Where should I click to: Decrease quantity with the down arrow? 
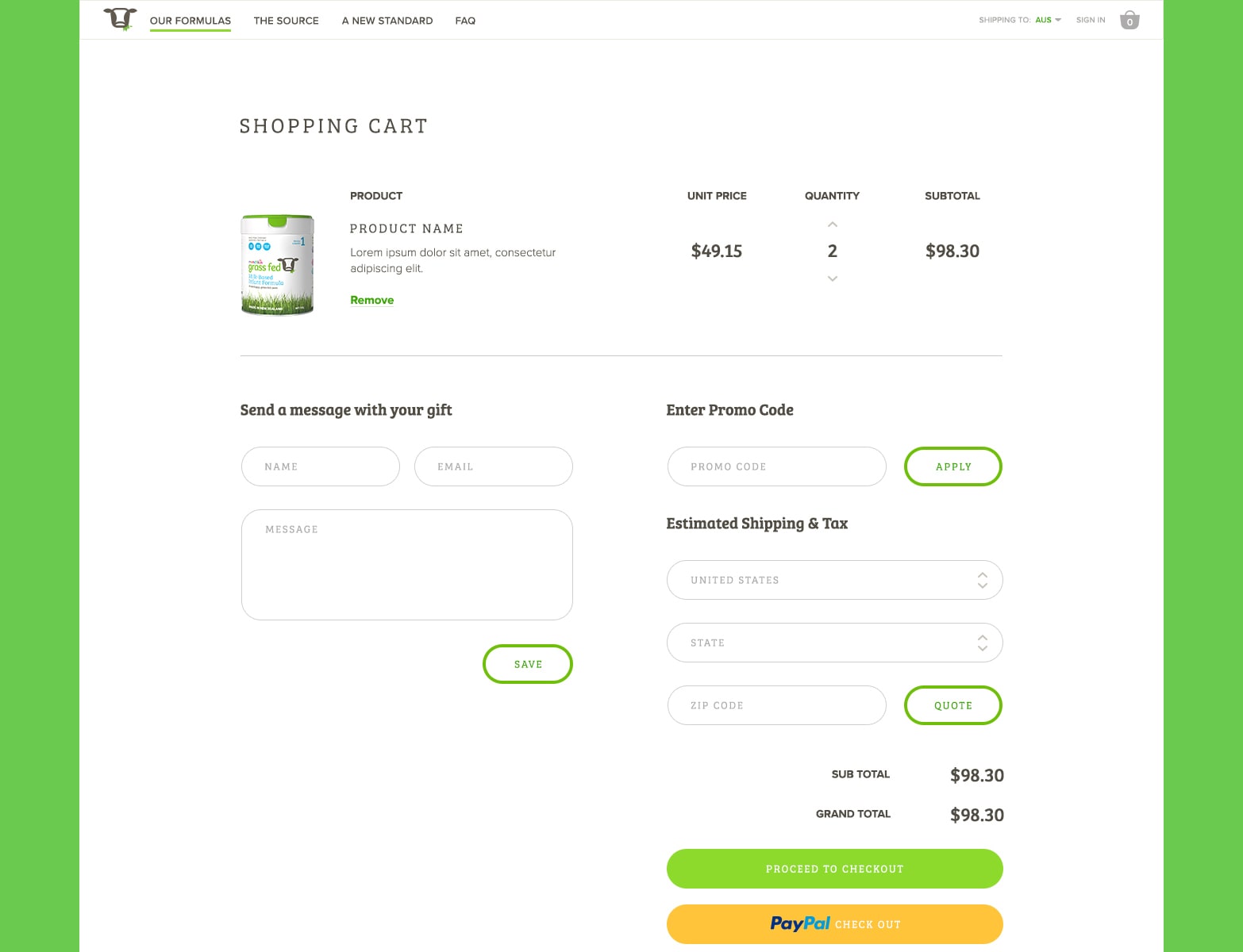point(832,278)
